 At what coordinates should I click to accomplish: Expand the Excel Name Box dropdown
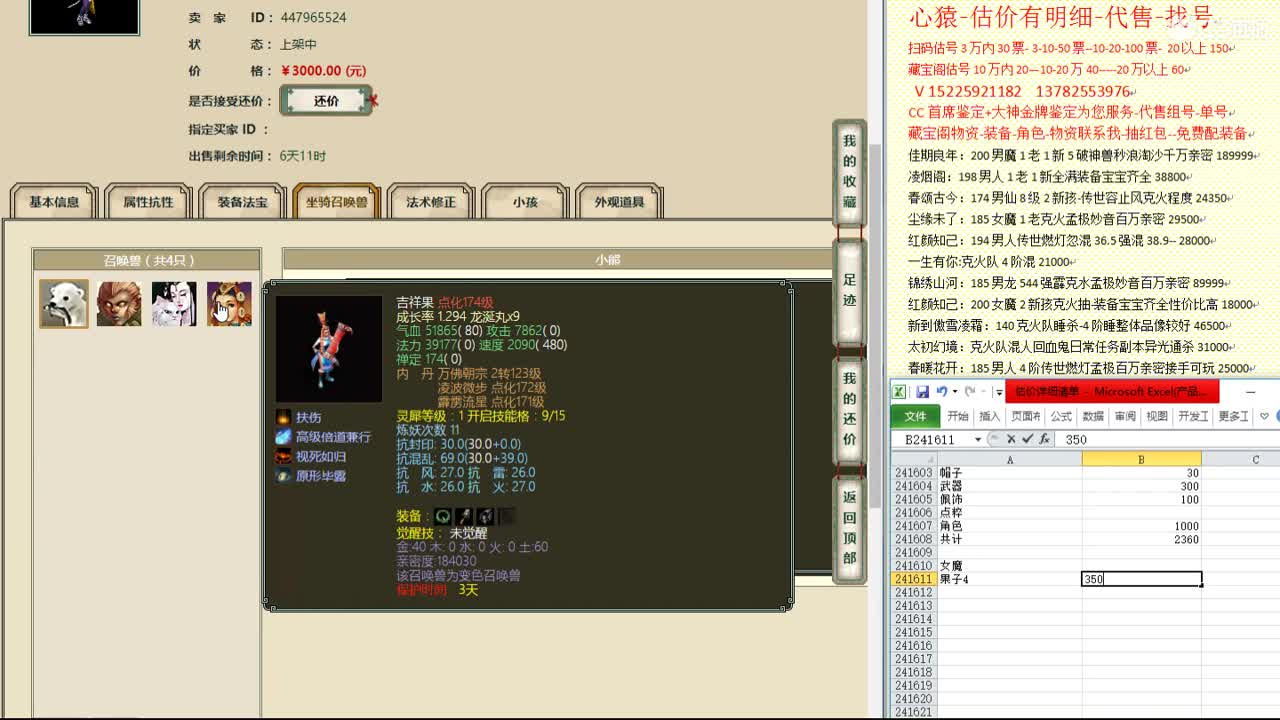(978, 440)
